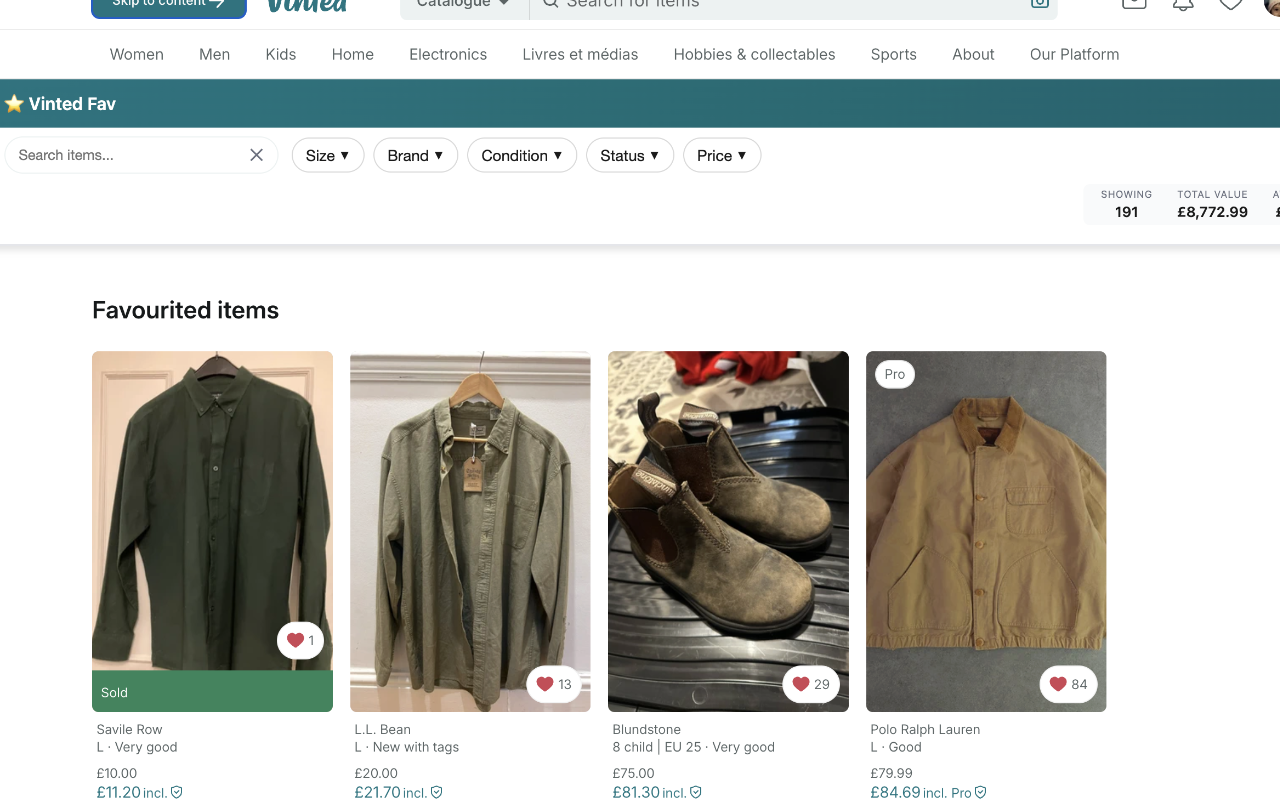Screen dimensions: 1280x800
Task: Open the notifications bell icon
Action: coord(1183,4)
